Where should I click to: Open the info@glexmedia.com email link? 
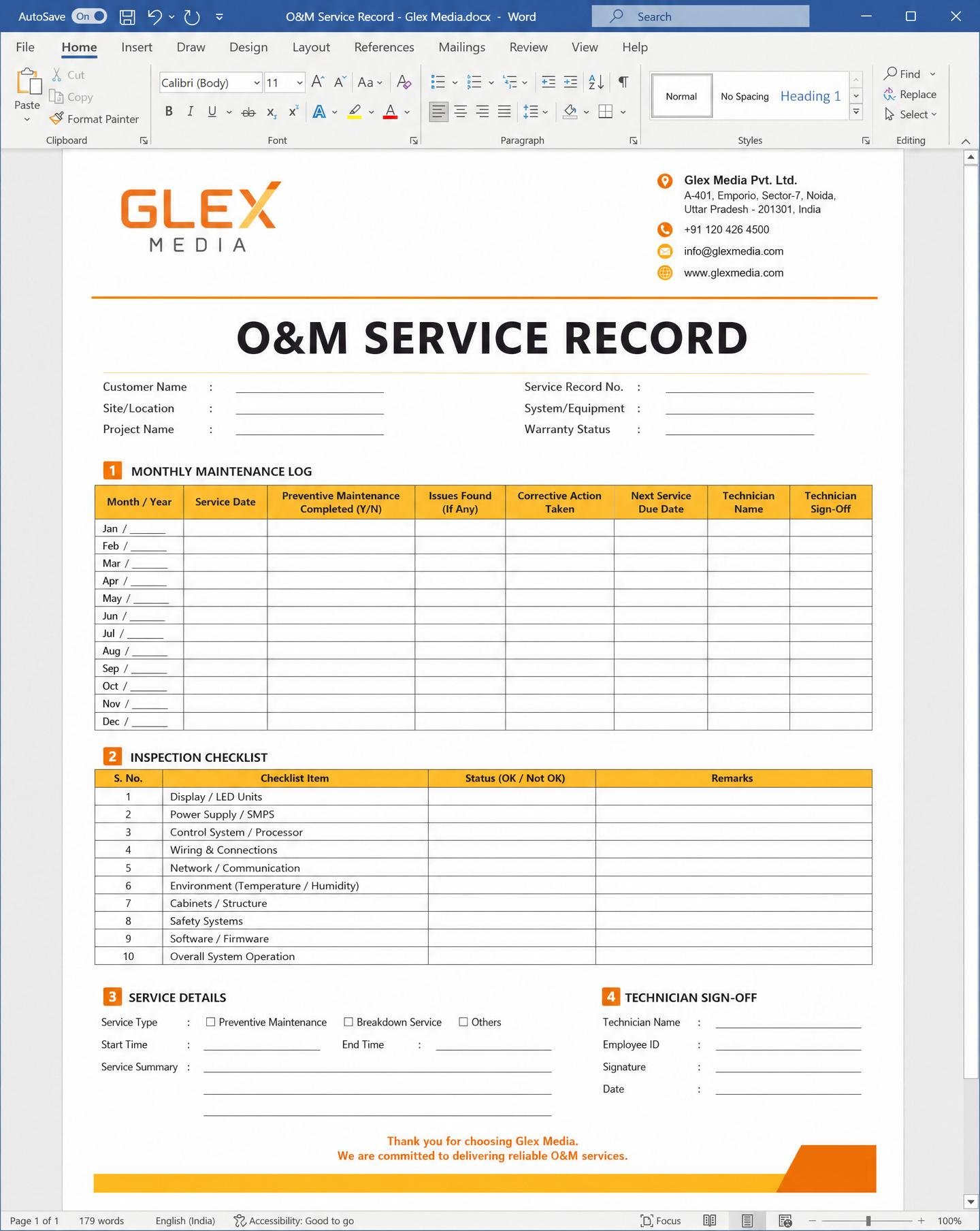[734, 251]
